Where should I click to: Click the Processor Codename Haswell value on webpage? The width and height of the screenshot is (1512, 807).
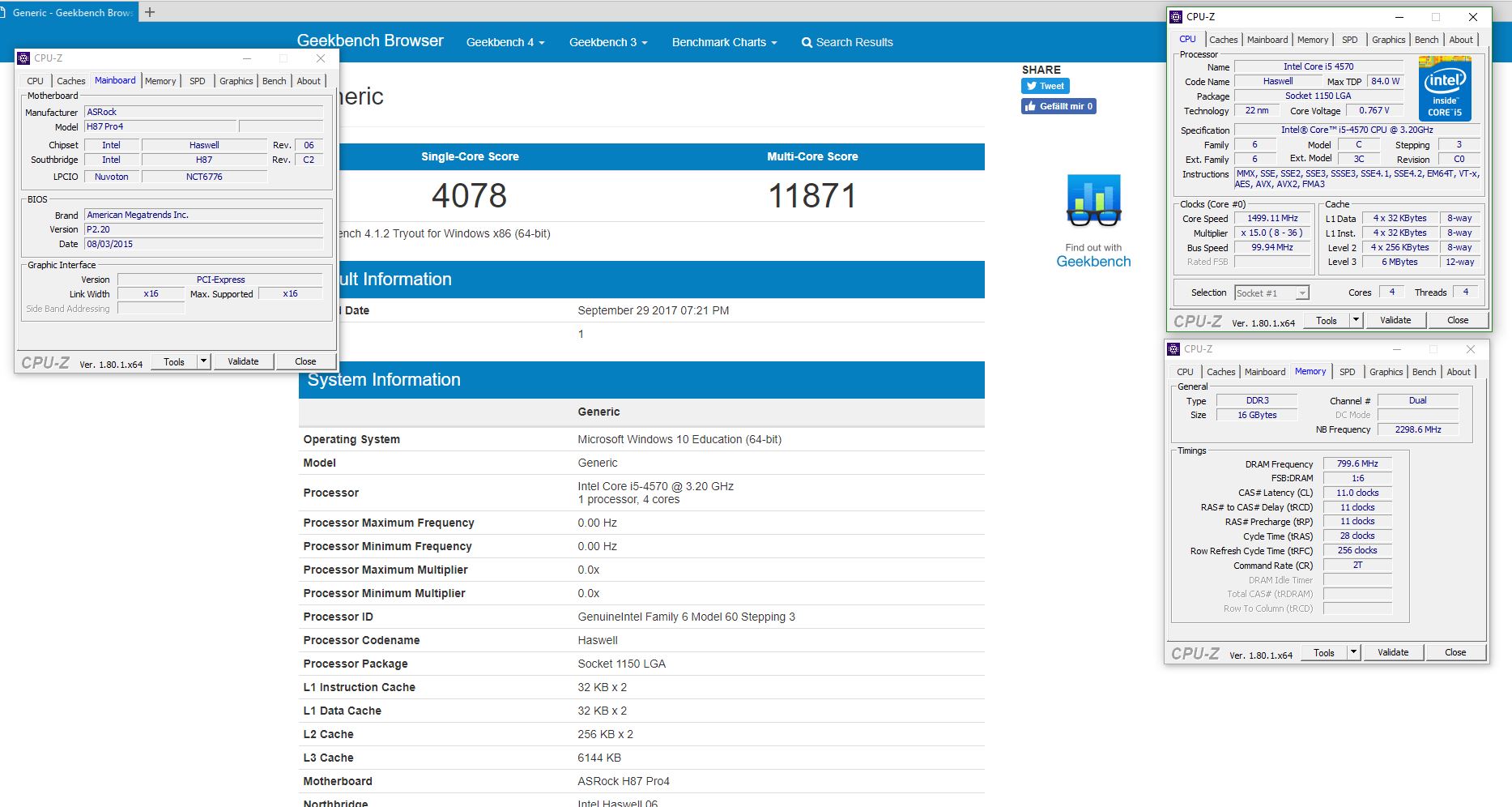point(598,640)
